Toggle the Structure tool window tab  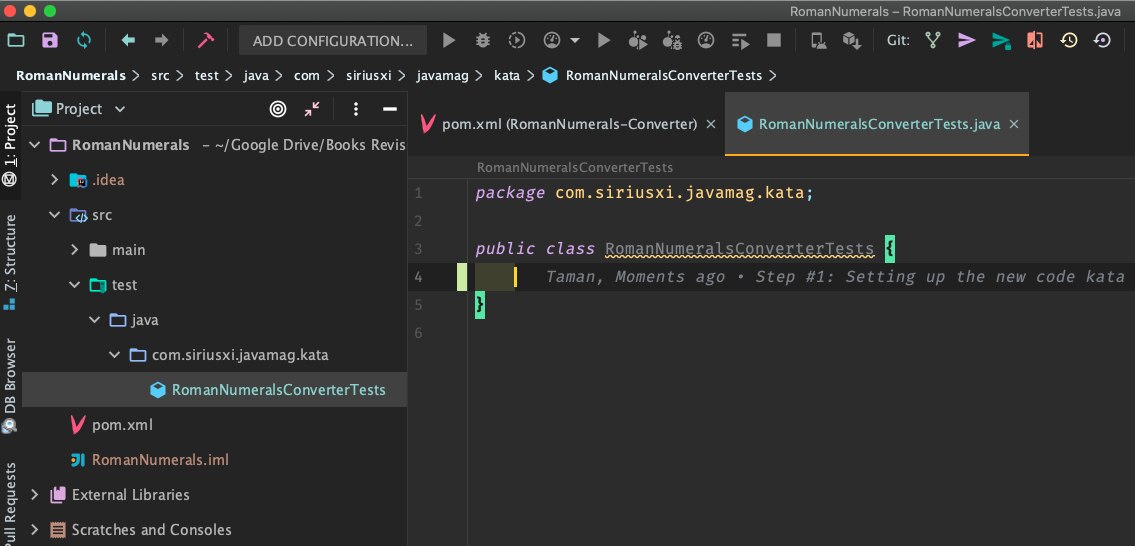[x=10, y=257]
